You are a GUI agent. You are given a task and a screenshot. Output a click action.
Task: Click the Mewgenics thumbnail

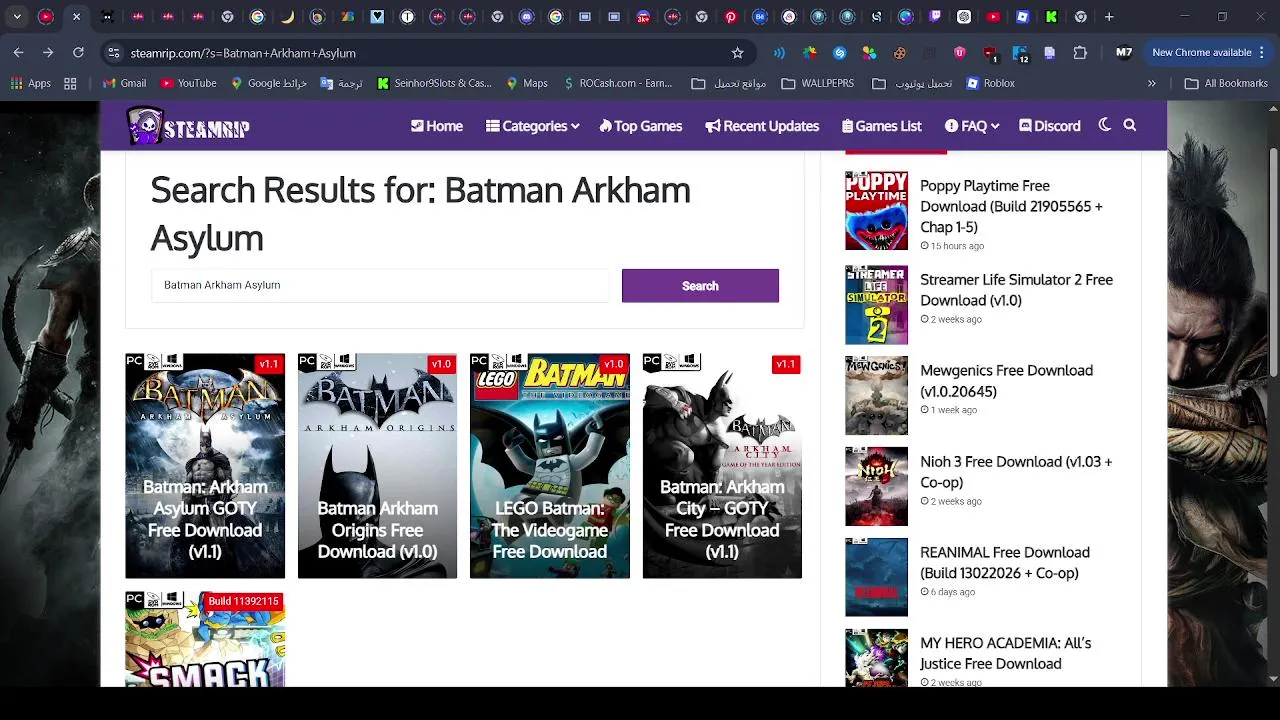876,396
